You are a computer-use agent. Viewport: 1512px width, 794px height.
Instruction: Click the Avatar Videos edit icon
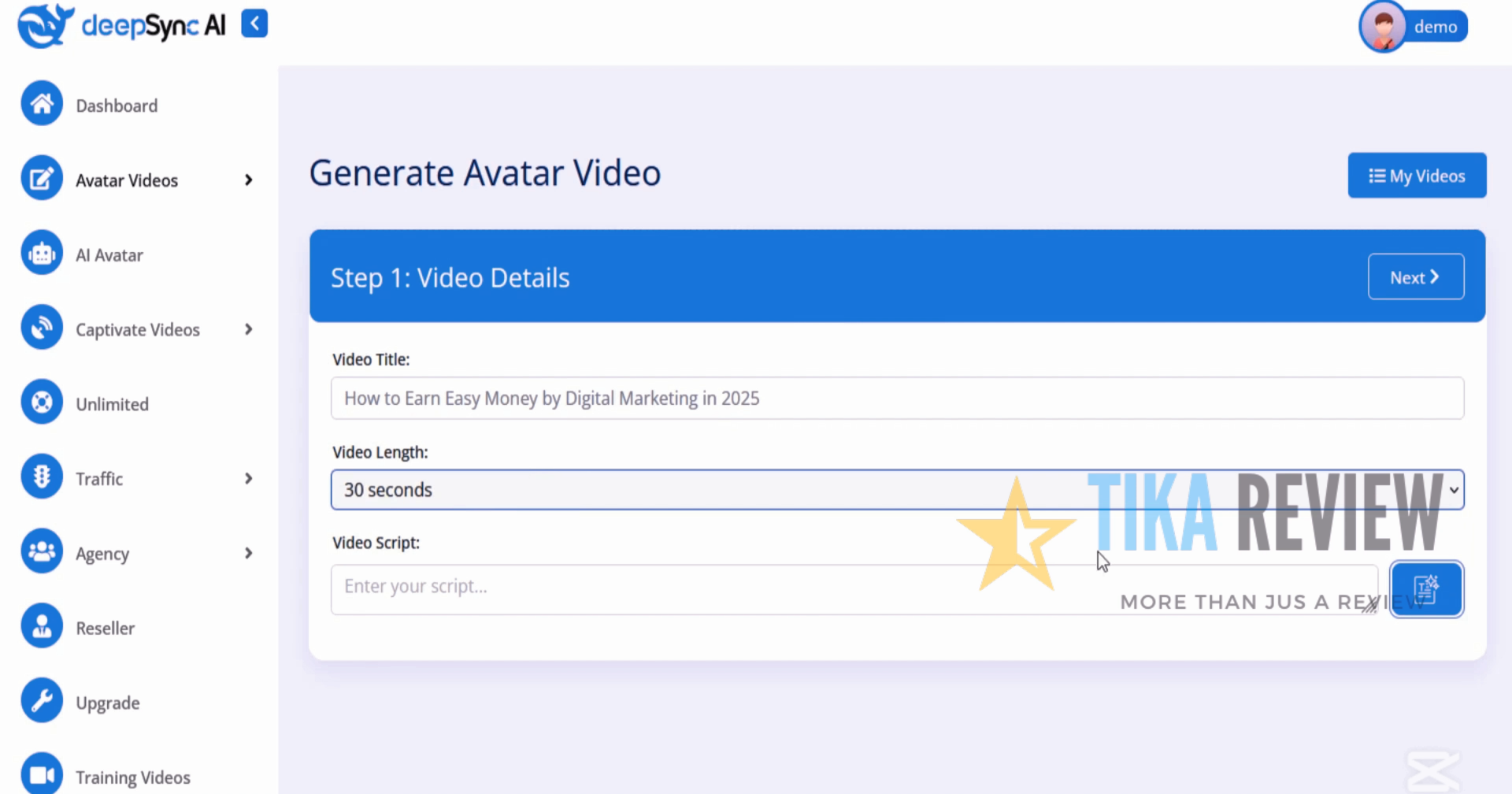pos(42,178)
